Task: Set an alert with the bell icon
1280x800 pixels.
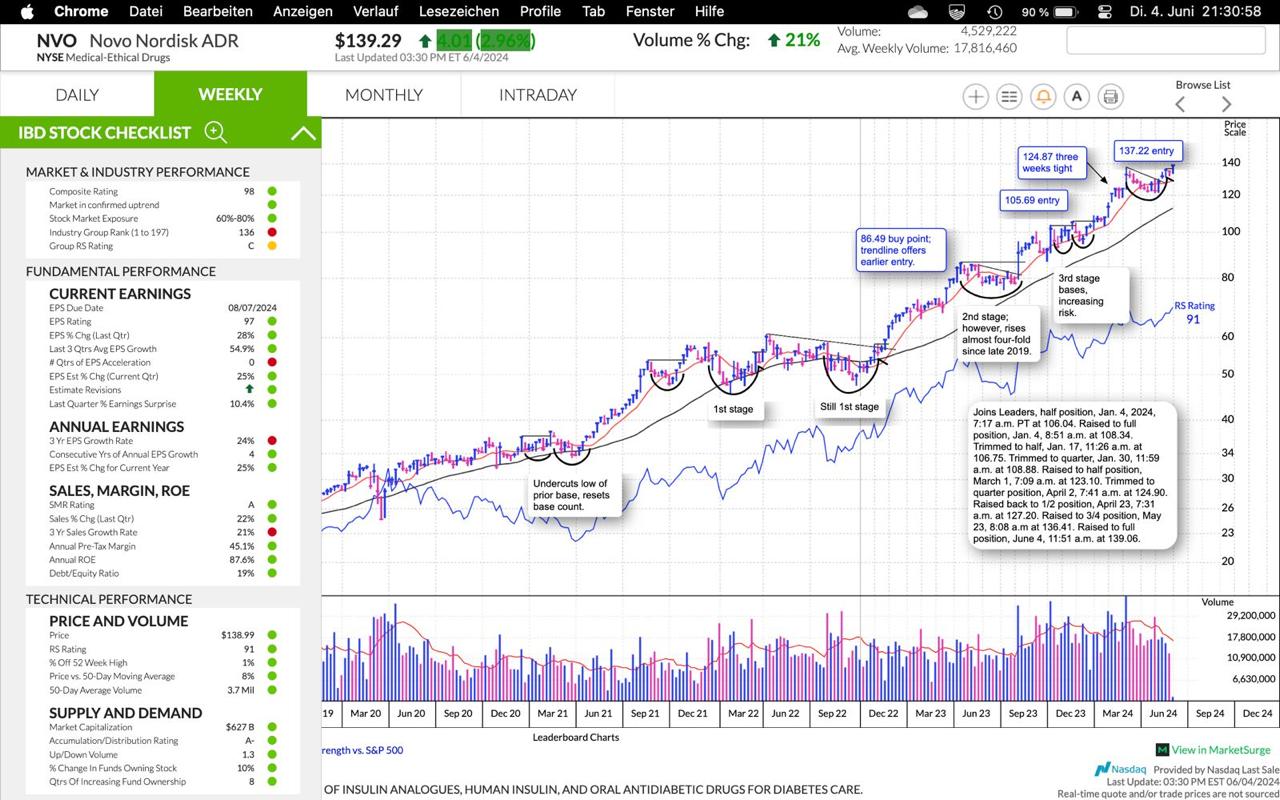Action: point(1043,96)
